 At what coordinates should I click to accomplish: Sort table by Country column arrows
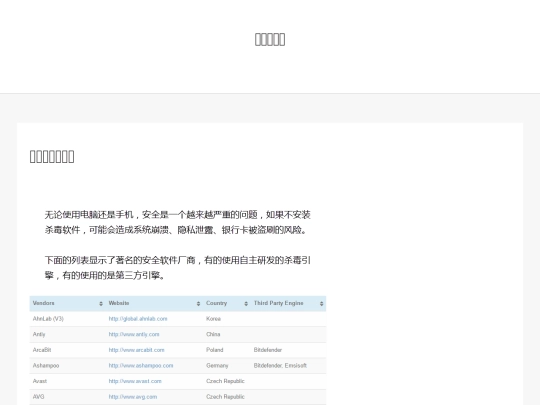[246, 303]
